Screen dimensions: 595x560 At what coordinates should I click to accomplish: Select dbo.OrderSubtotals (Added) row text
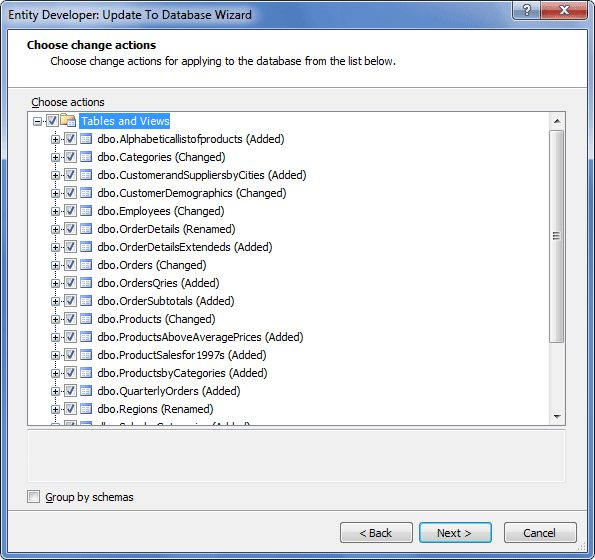pos(166,301)
